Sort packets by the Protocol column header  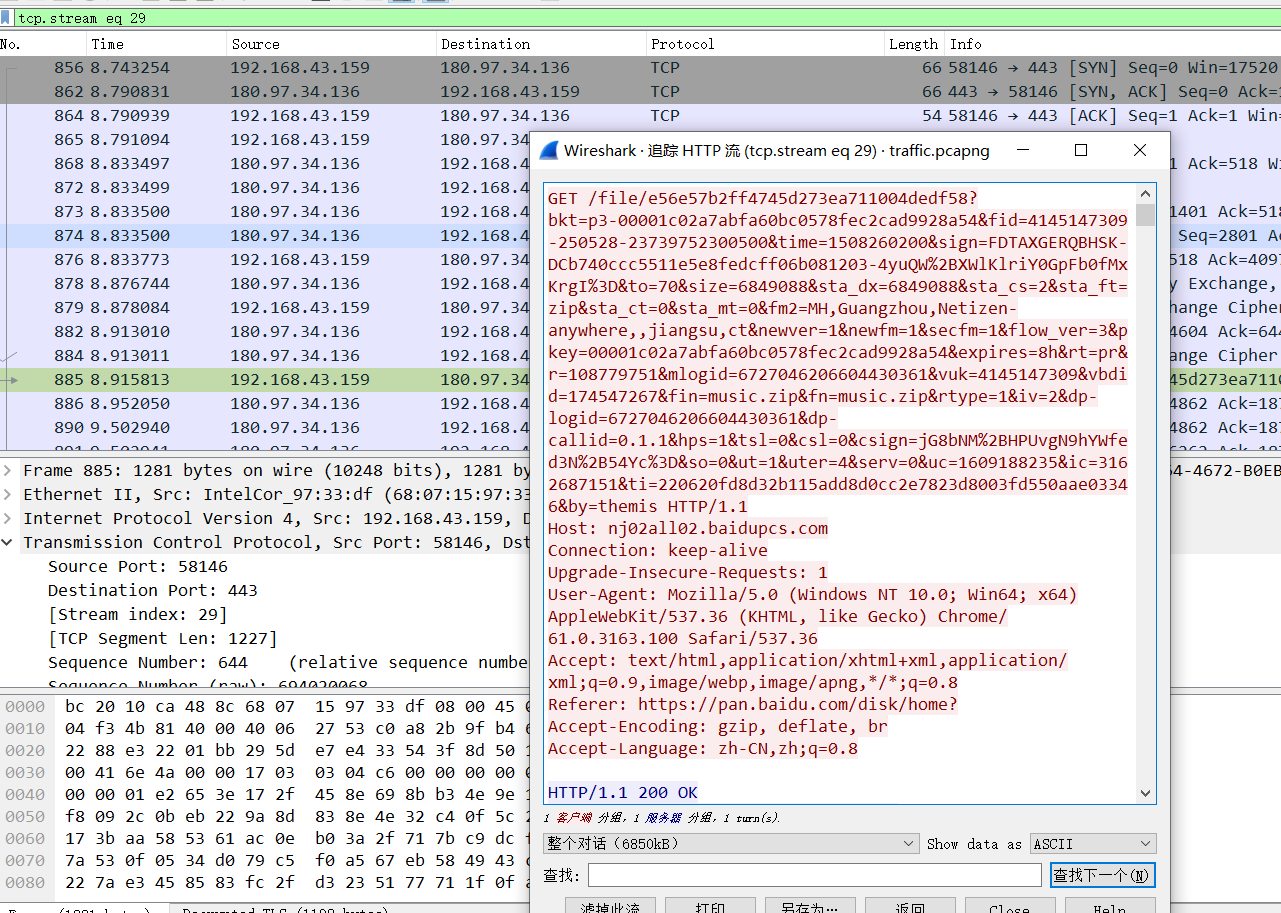(765, 44)
